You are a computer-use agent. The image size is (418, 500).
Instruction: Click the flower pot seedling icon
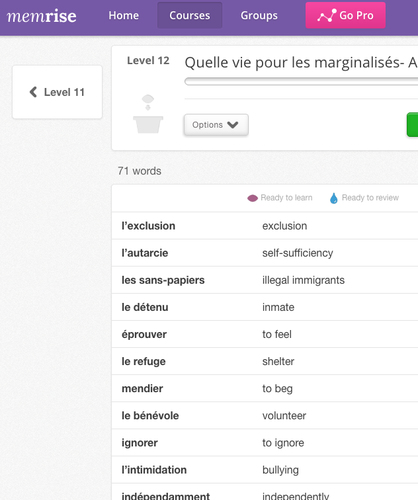click(148, 114)
